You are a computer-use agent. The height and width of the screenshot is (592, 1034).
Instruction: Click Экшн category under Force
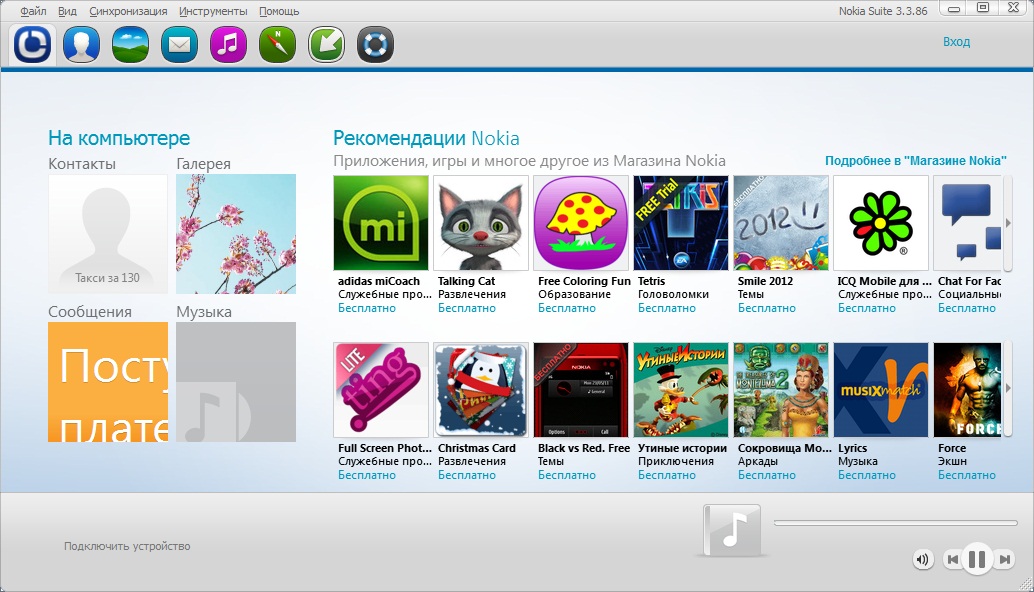click(952, 461)
